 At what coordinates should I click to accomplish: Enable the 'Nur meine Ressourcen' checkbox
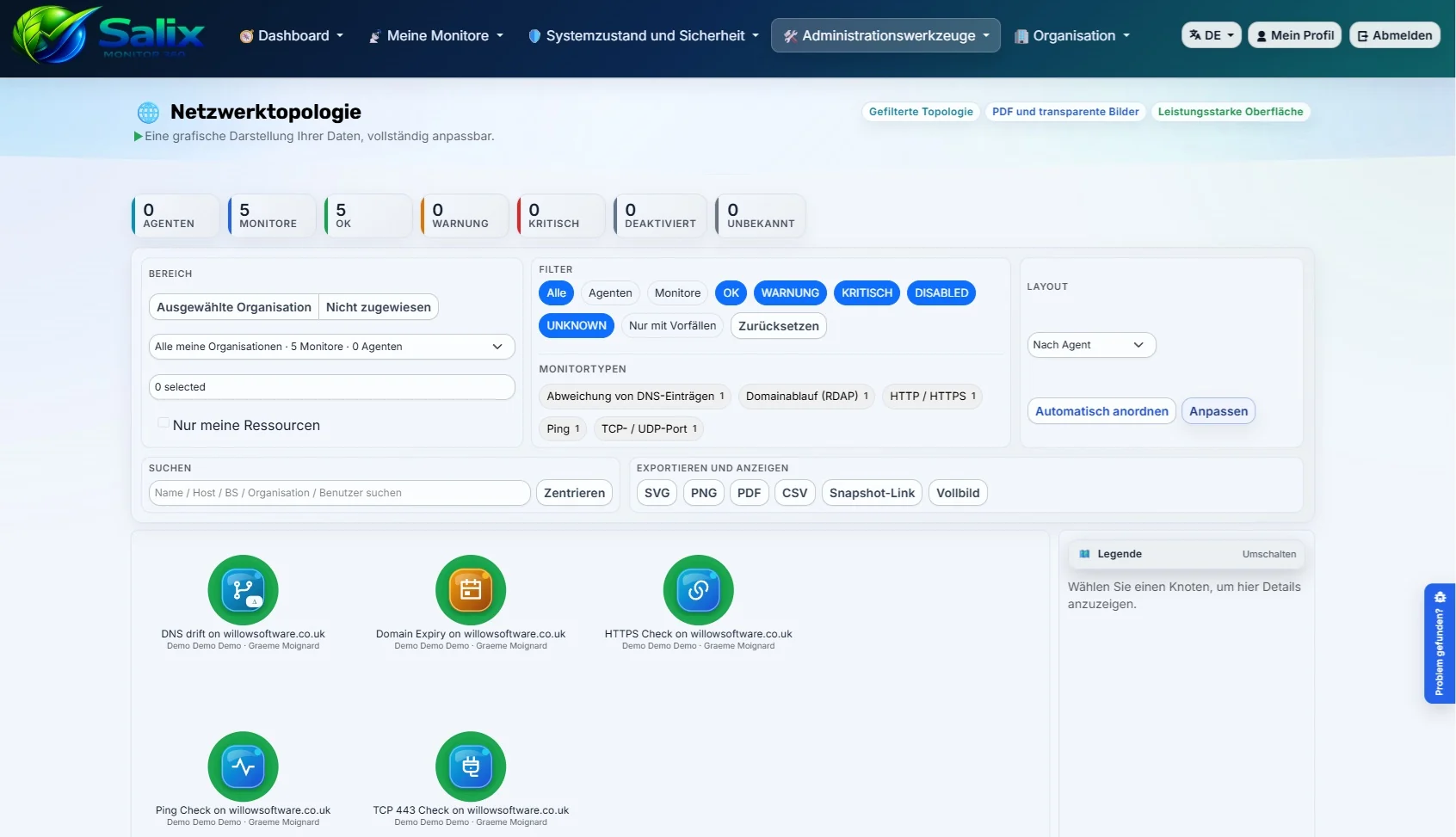(163, 422)
